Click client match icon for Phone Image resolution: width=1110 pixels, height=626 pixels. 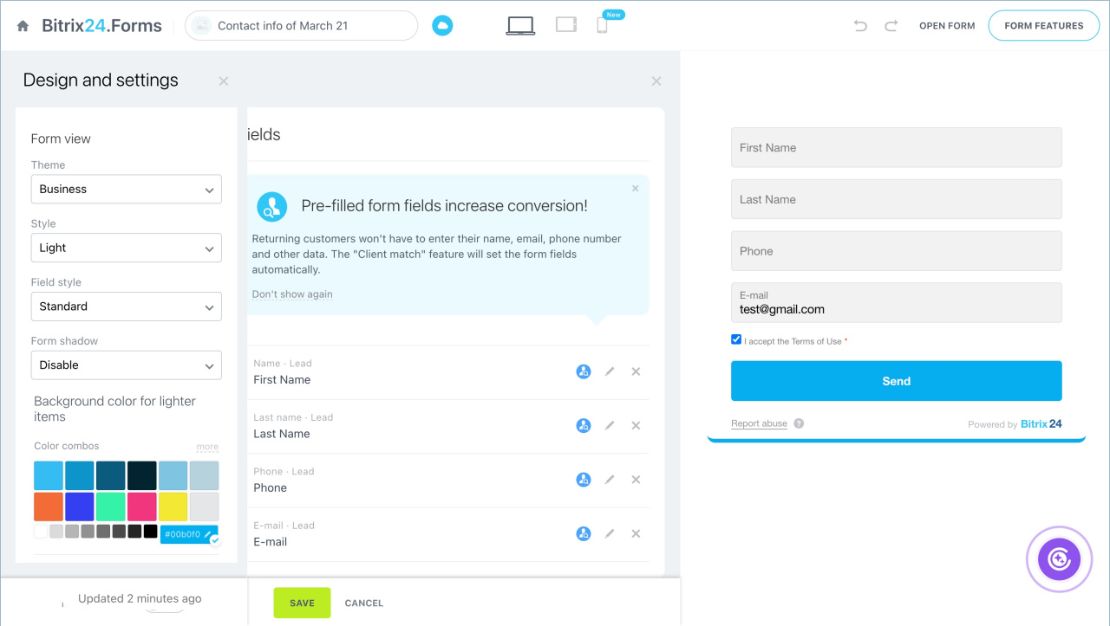click(x=583, y=479)
